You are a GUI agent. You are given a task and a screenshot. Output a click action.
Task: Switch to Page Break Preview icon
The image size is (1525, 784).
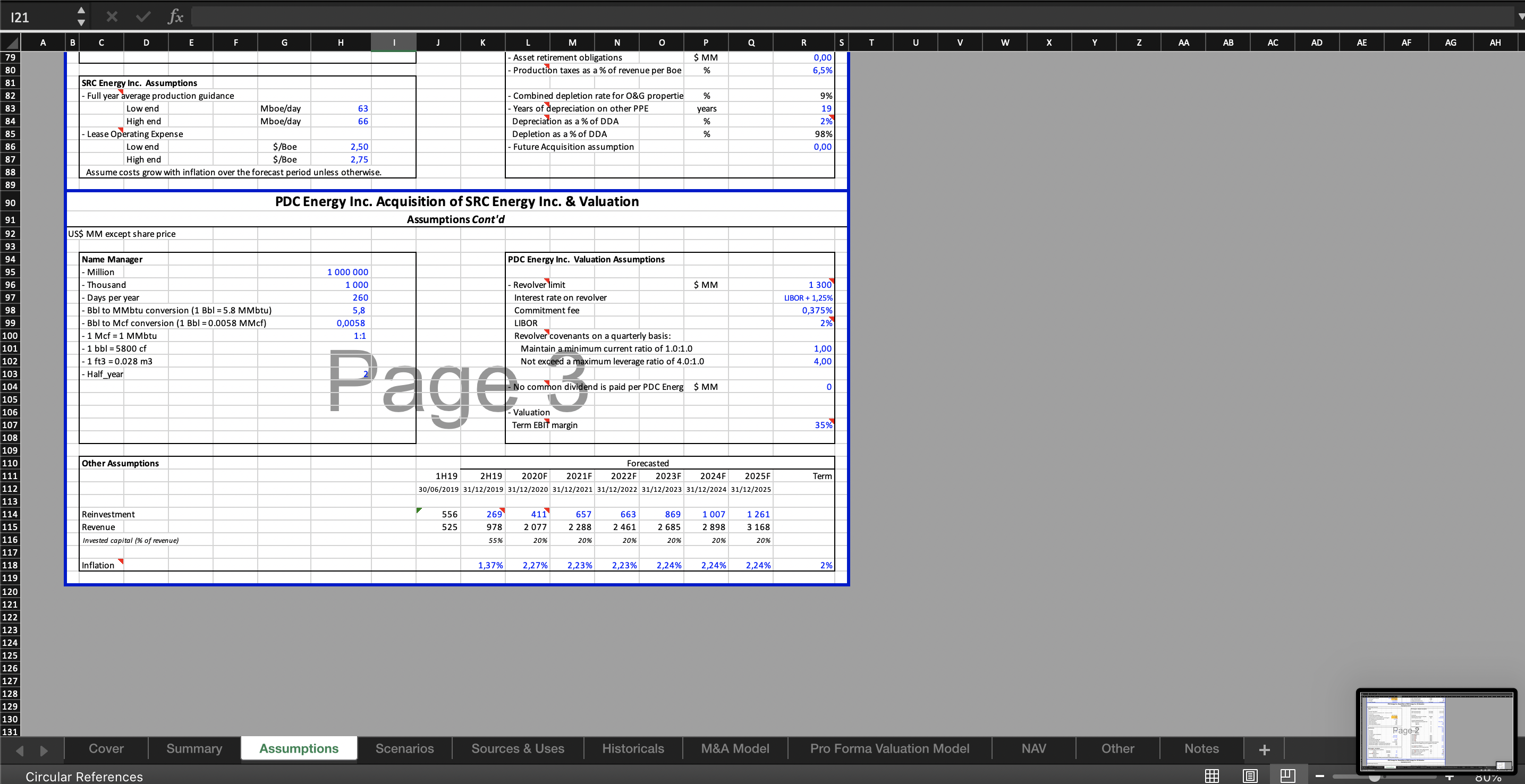(1287, 776)
